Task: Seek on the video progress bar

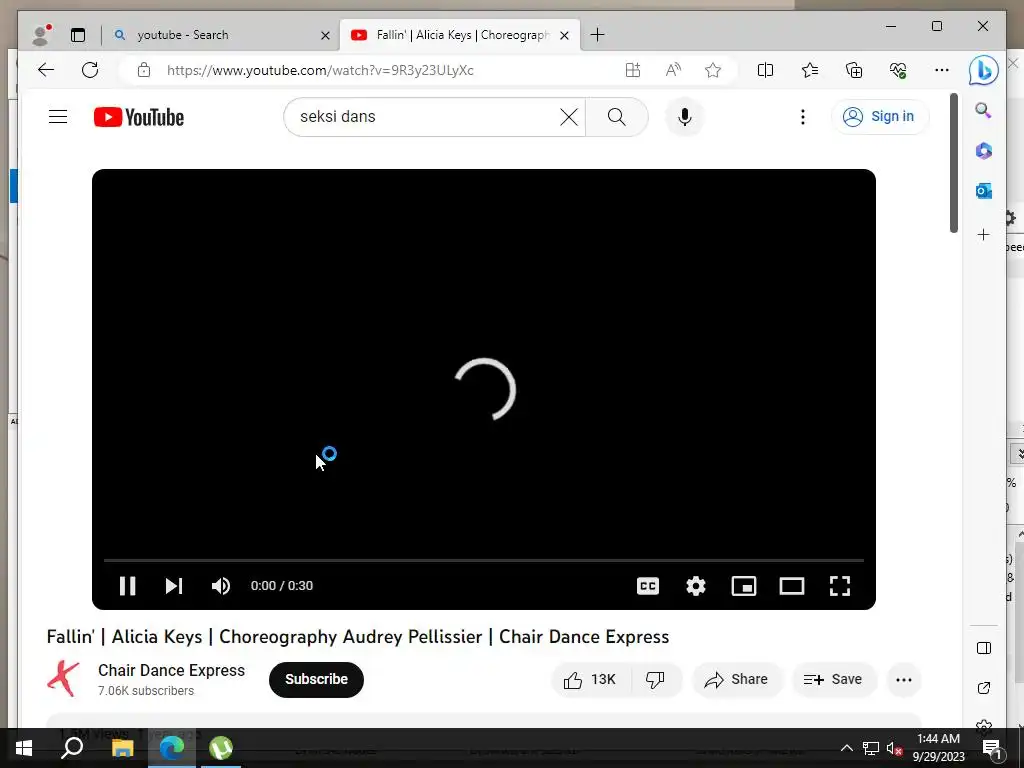Action: (x=484, y=560)
